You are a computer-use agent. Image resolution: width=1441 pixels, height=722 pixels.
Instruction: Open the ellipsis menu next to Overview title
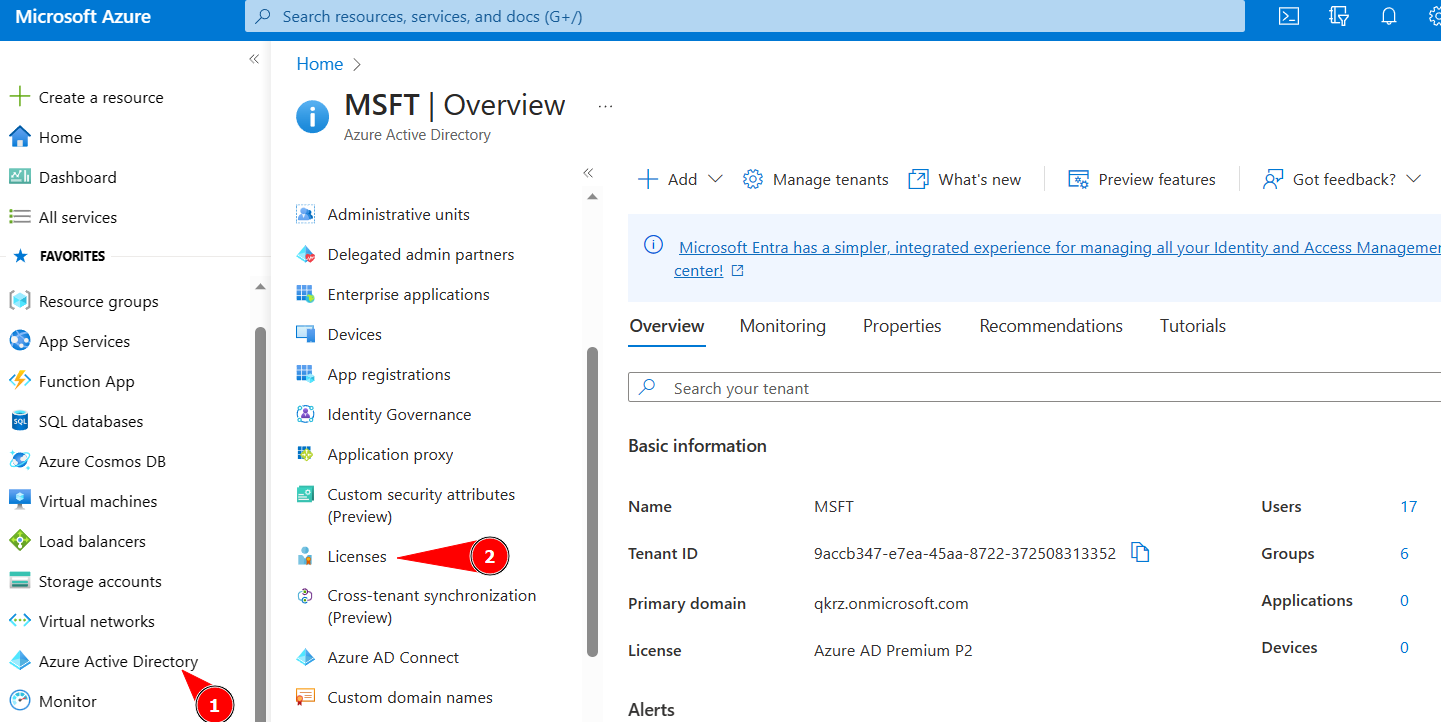tap(605, 106)
